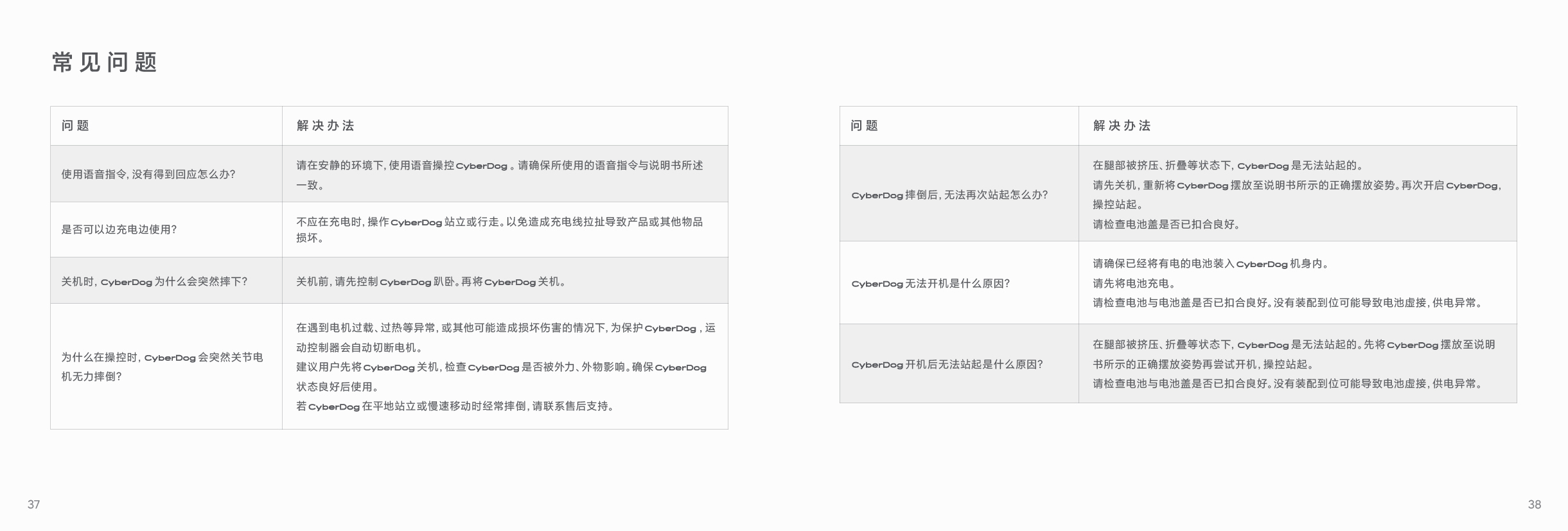Click the sentence beginning 在遇到电机过载、过热等异常
Image resolution: width=1568 pixels, height=531 pixels.
[x=505, y=328]
